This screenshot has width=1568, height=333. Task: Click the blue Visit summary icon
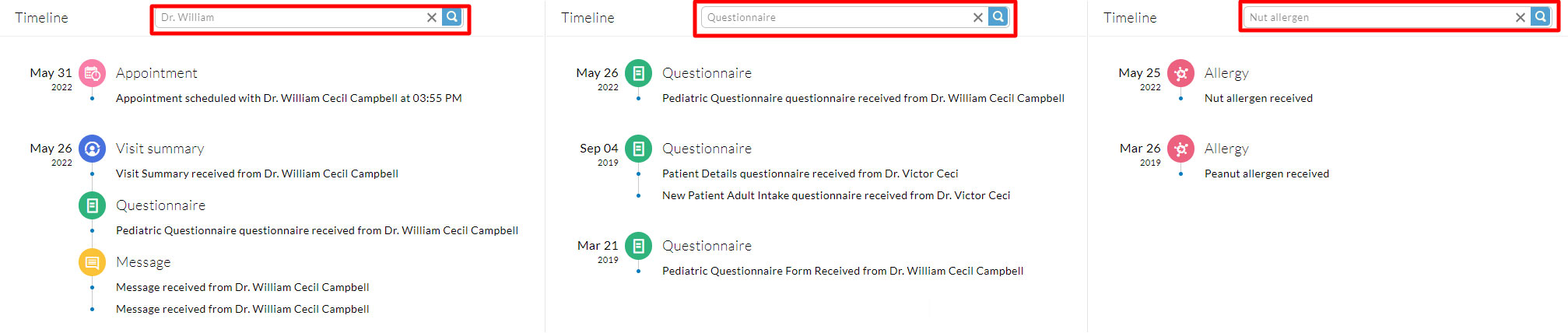(92, 149)
